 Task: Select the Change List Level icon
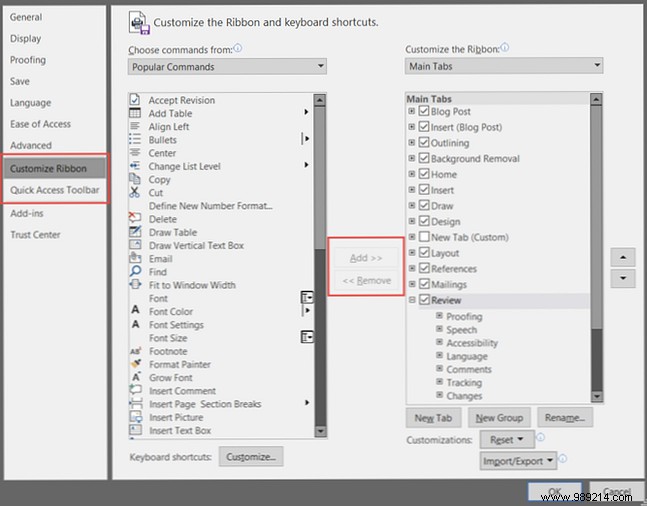(135, 166)
